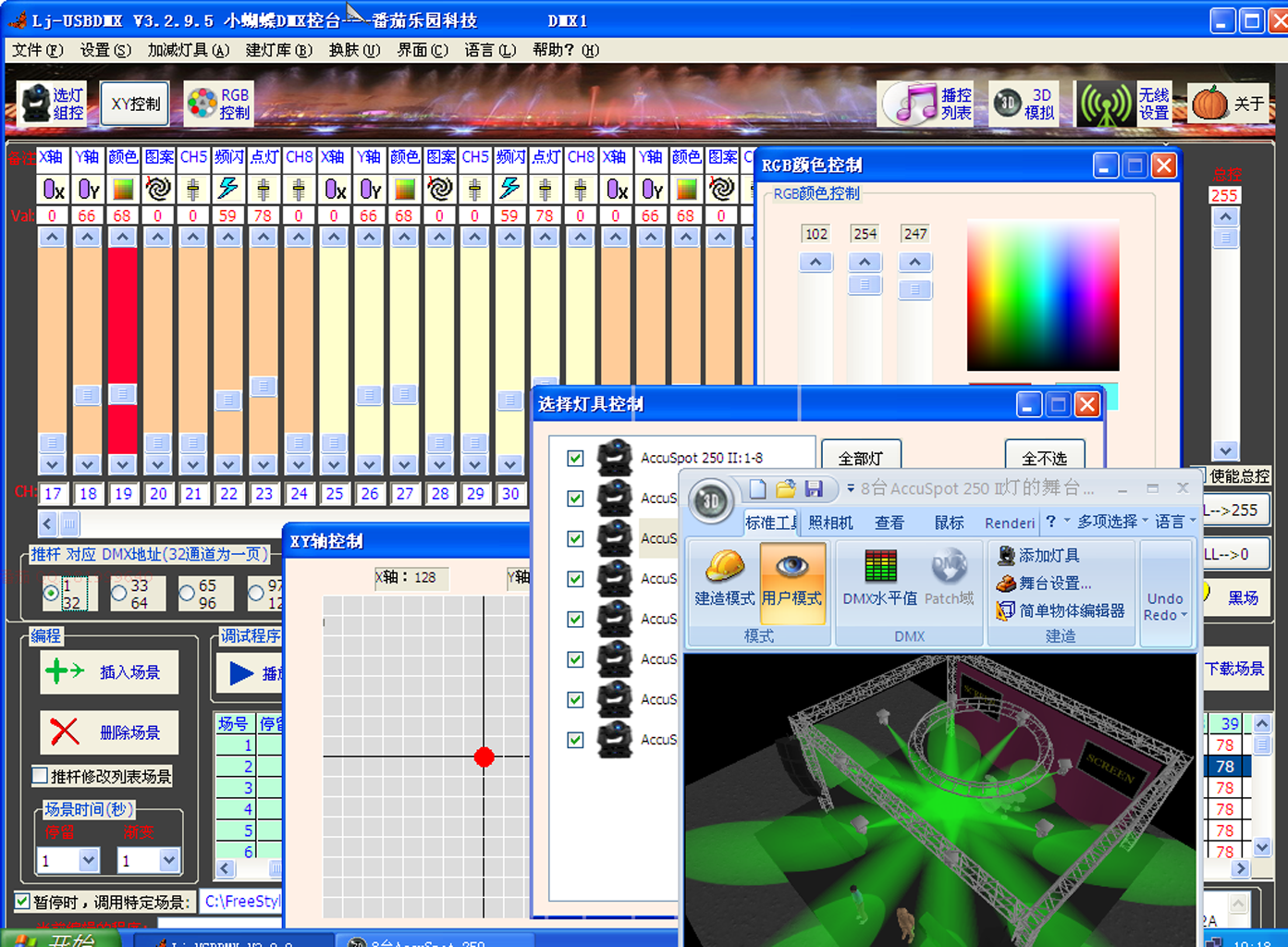Click color icon of channel 19
Image resolution: width=1288 pixels, height=947 pixels.
tap(122, 190)
